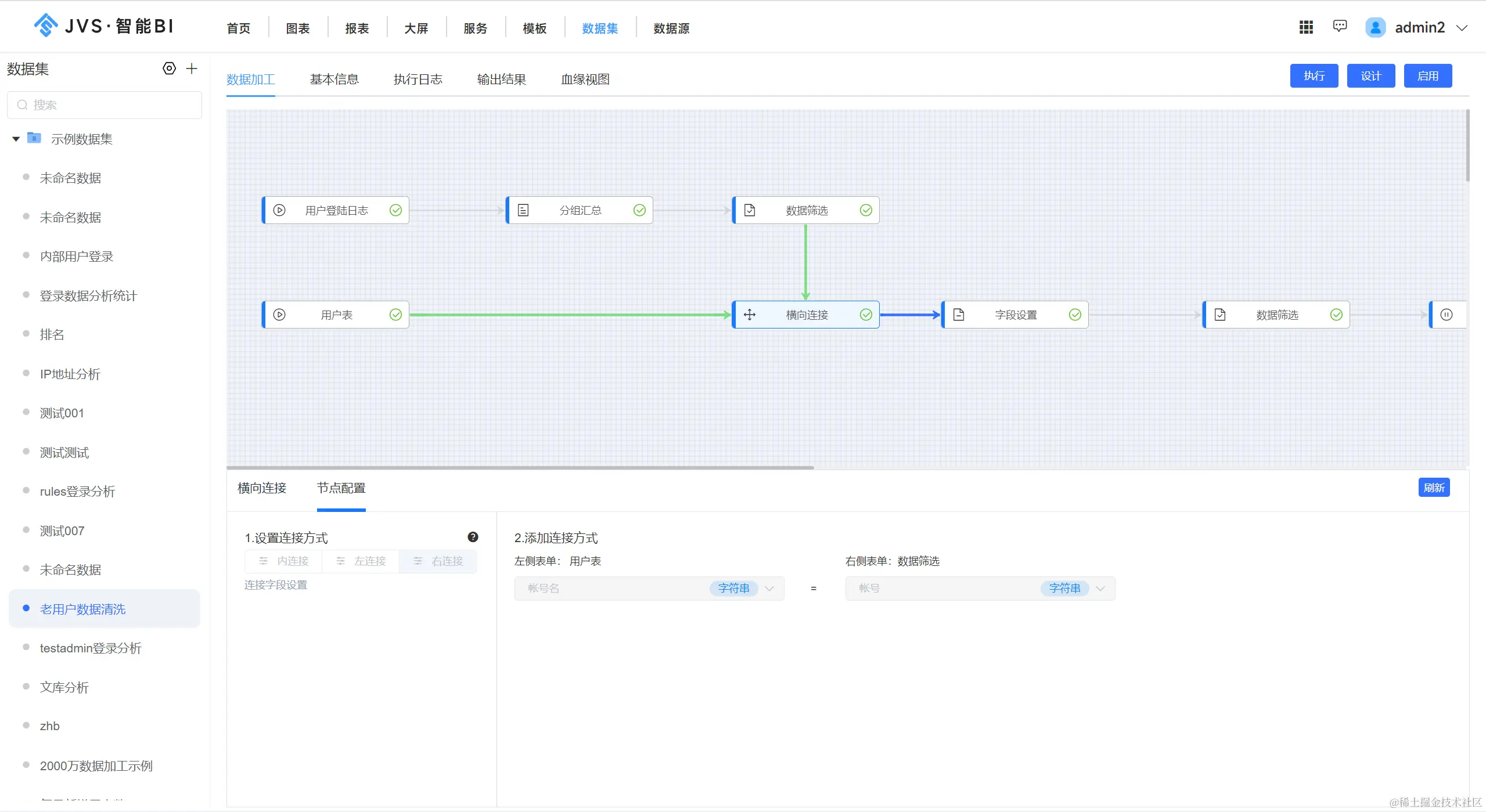This screenshot has height=812, width=1486.
Task: Click the help question mark icon
Action: [x=473, y=537]
